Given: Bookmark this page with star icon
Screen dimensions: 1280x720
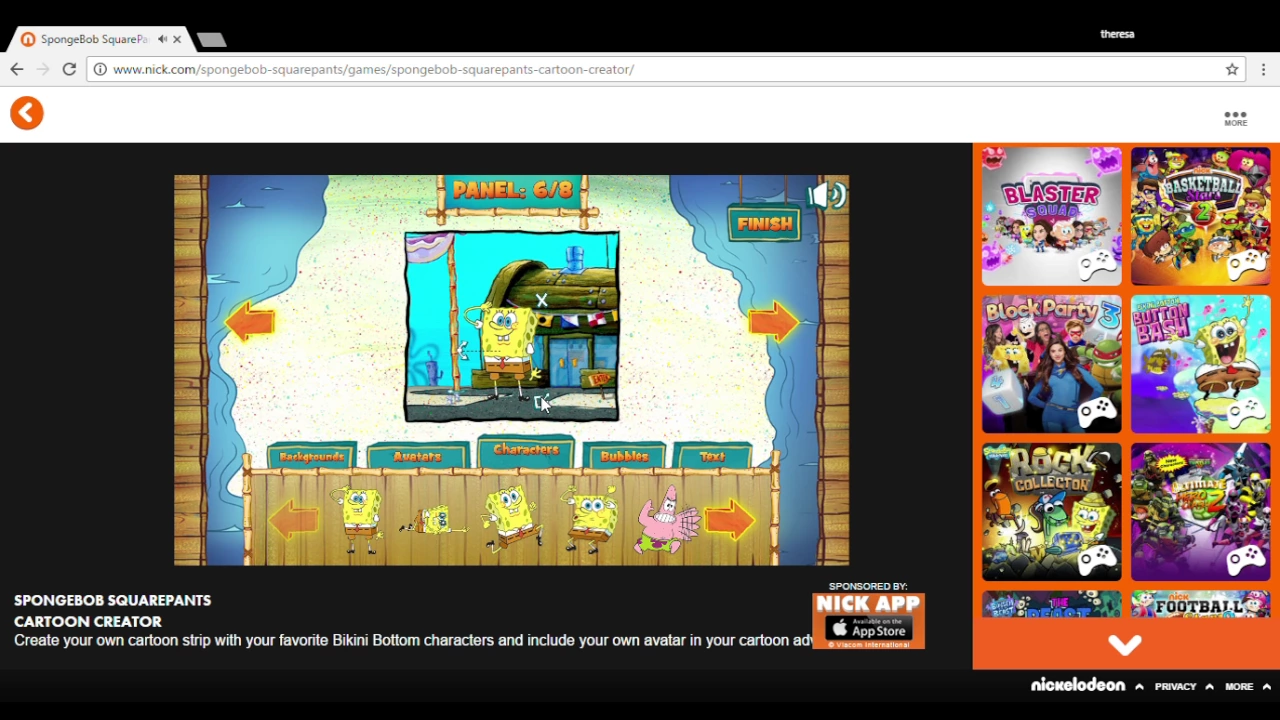Looking at the screenshot, I should pyautogui.click(x=1232, y=69).
